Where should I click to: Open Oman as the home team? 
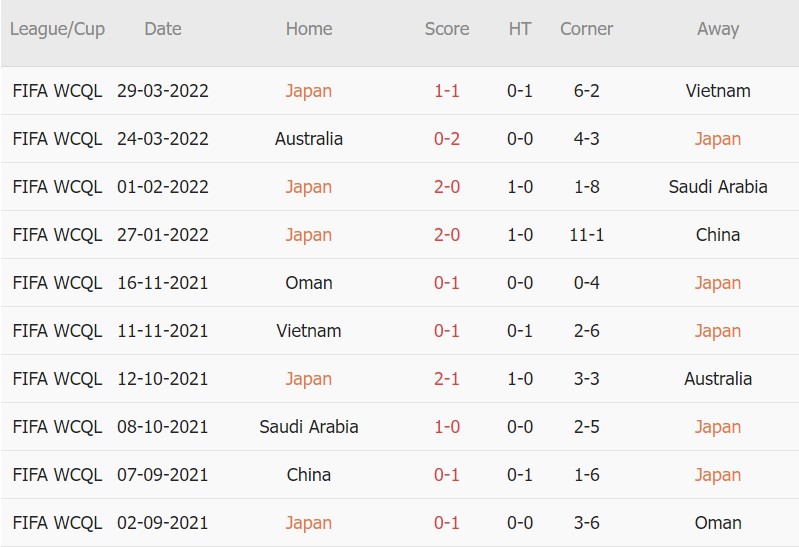pyautogui.click(x=309, y=283)
